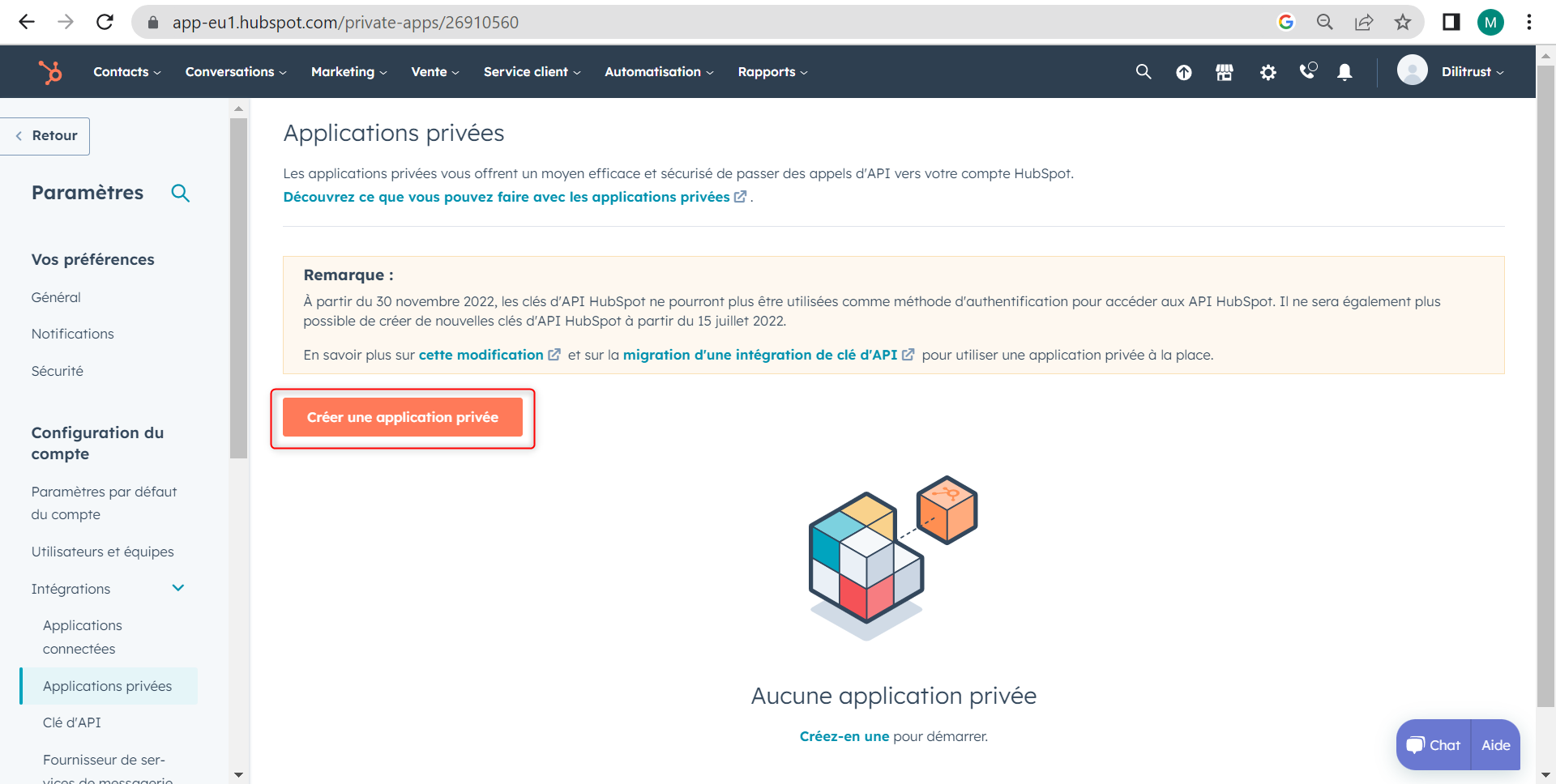Screen dimensions: 1556x784
Task: Click the HubSpot sprocket logo
Action: coord(50,72)
